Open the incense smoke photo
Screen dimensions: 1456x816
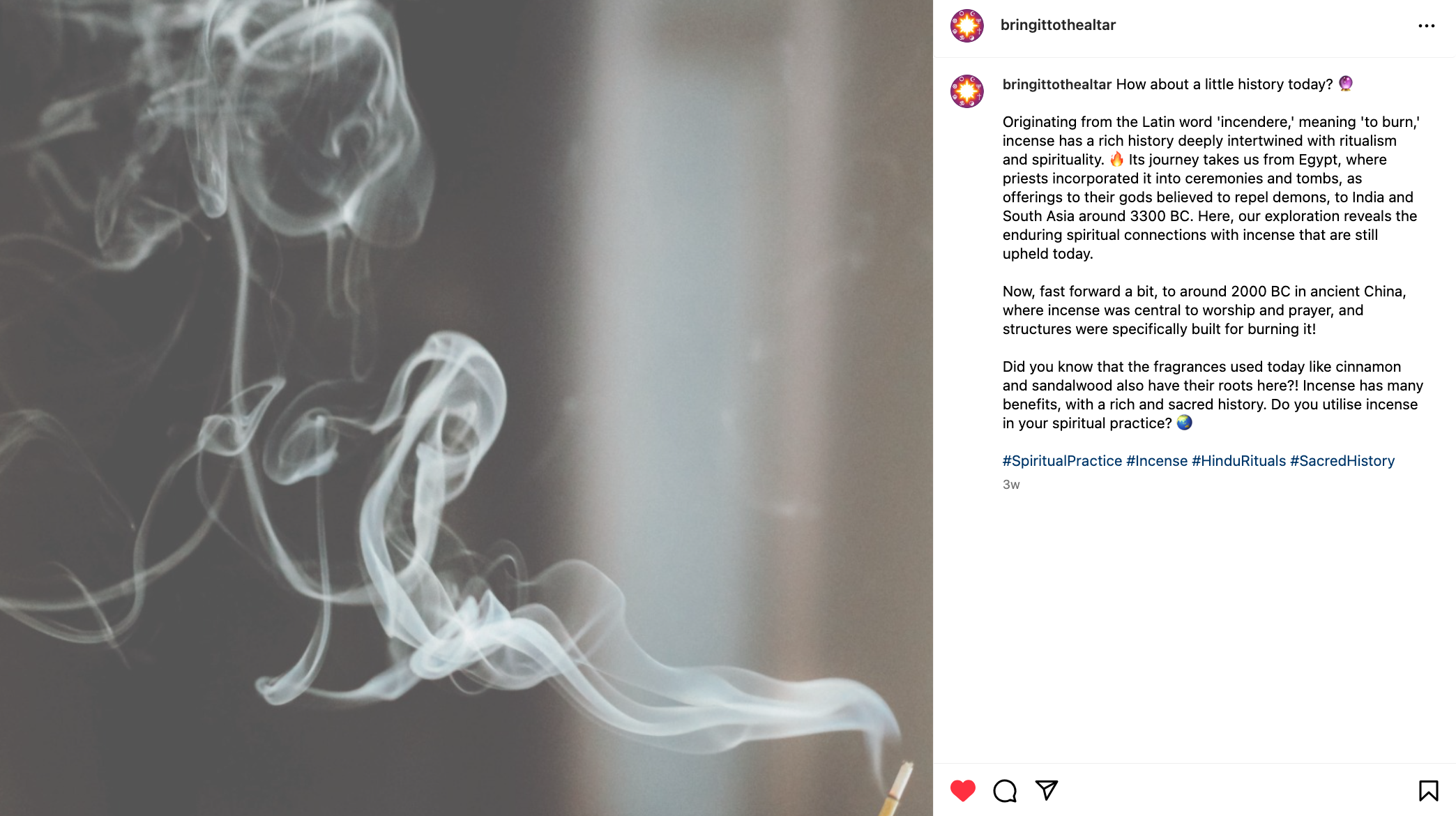coord(467,408)
